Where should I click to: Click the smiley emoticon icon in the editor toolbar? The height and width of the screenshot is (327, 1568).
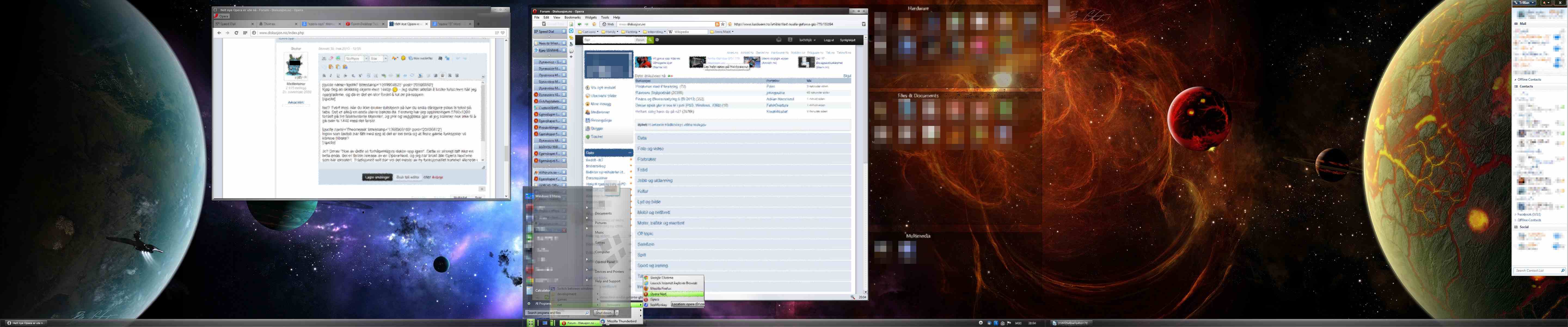click(x=403, y=59)
